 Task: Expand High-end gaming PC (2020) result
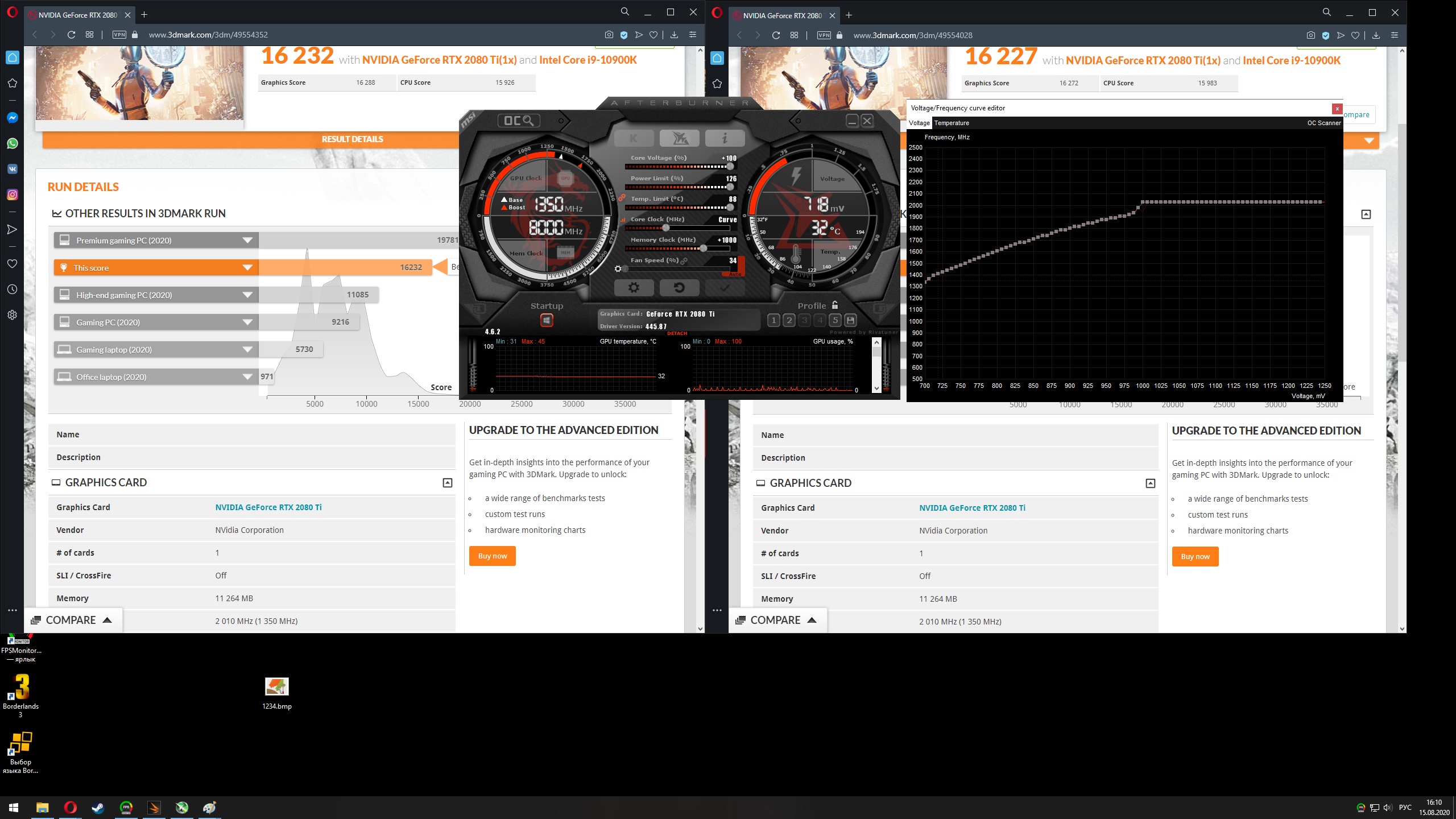pyautogui.click(x=247, y=295)
